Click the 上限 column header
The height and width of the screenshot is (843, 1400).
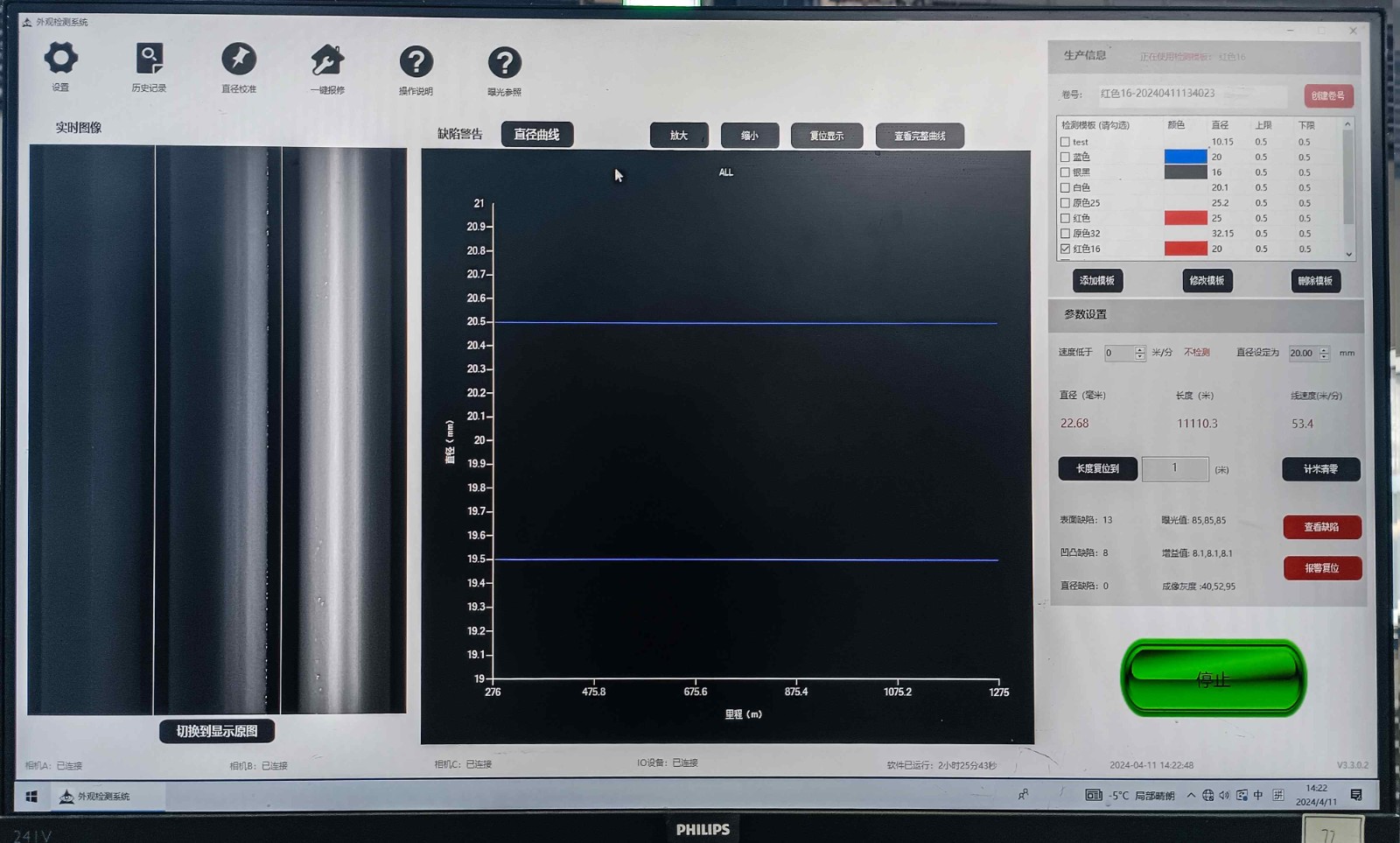(1263, 125)
